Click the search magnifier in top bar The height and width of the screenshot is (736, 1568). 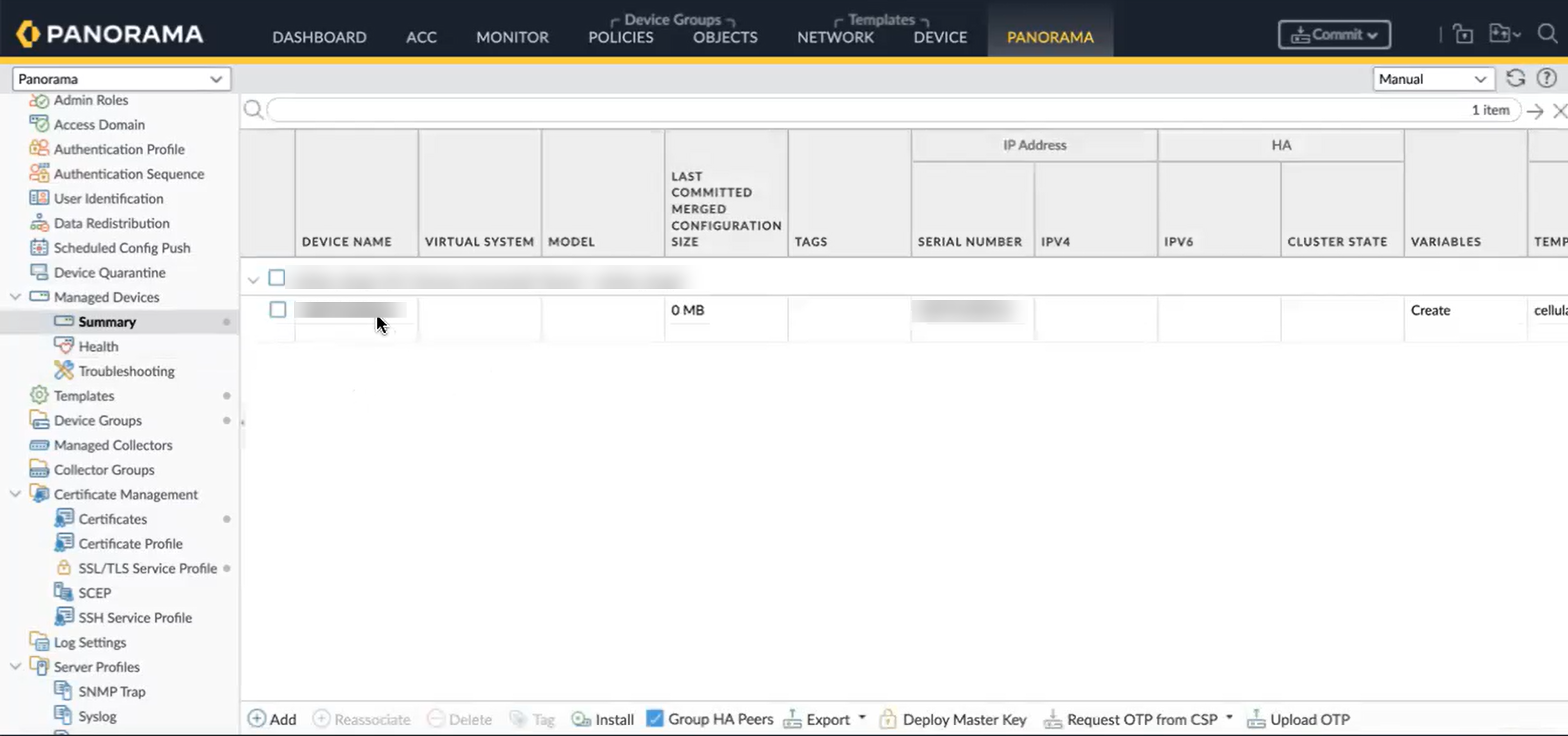tap(1546, 34)
